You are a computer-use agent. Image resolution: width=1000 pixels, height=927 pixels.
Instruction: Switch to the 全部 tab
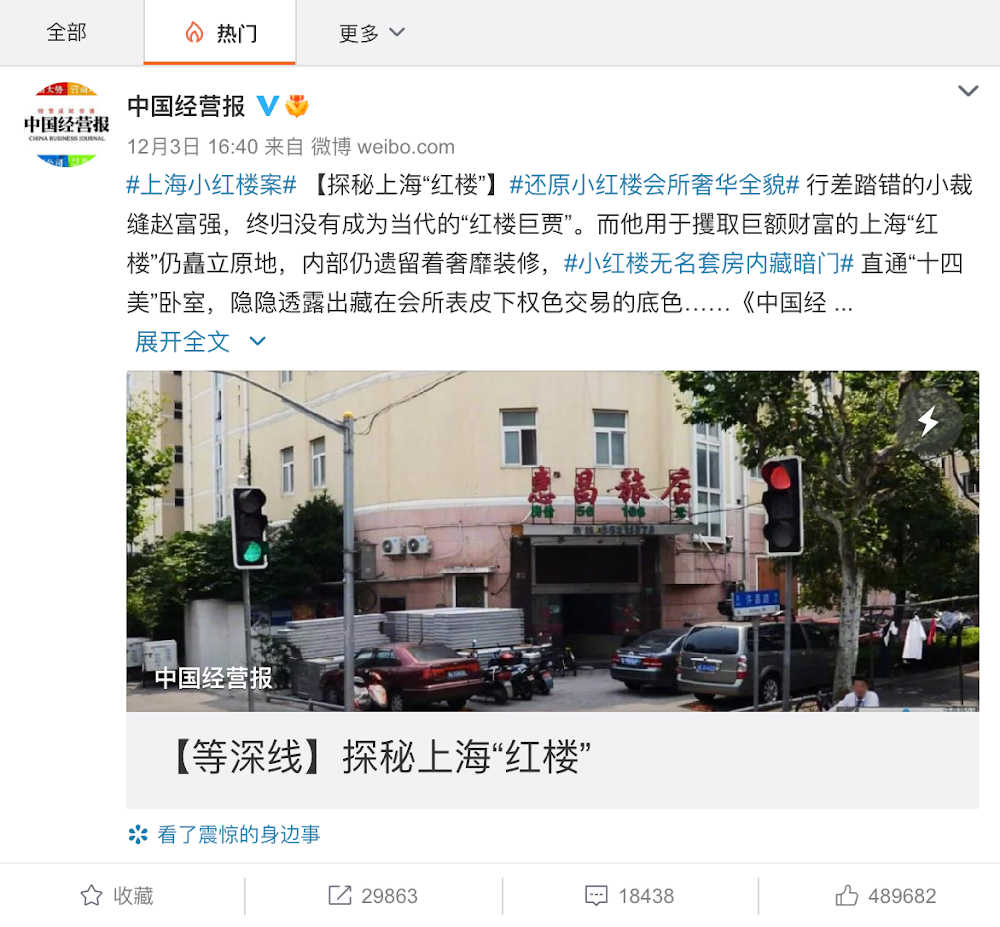click(66, 33)
